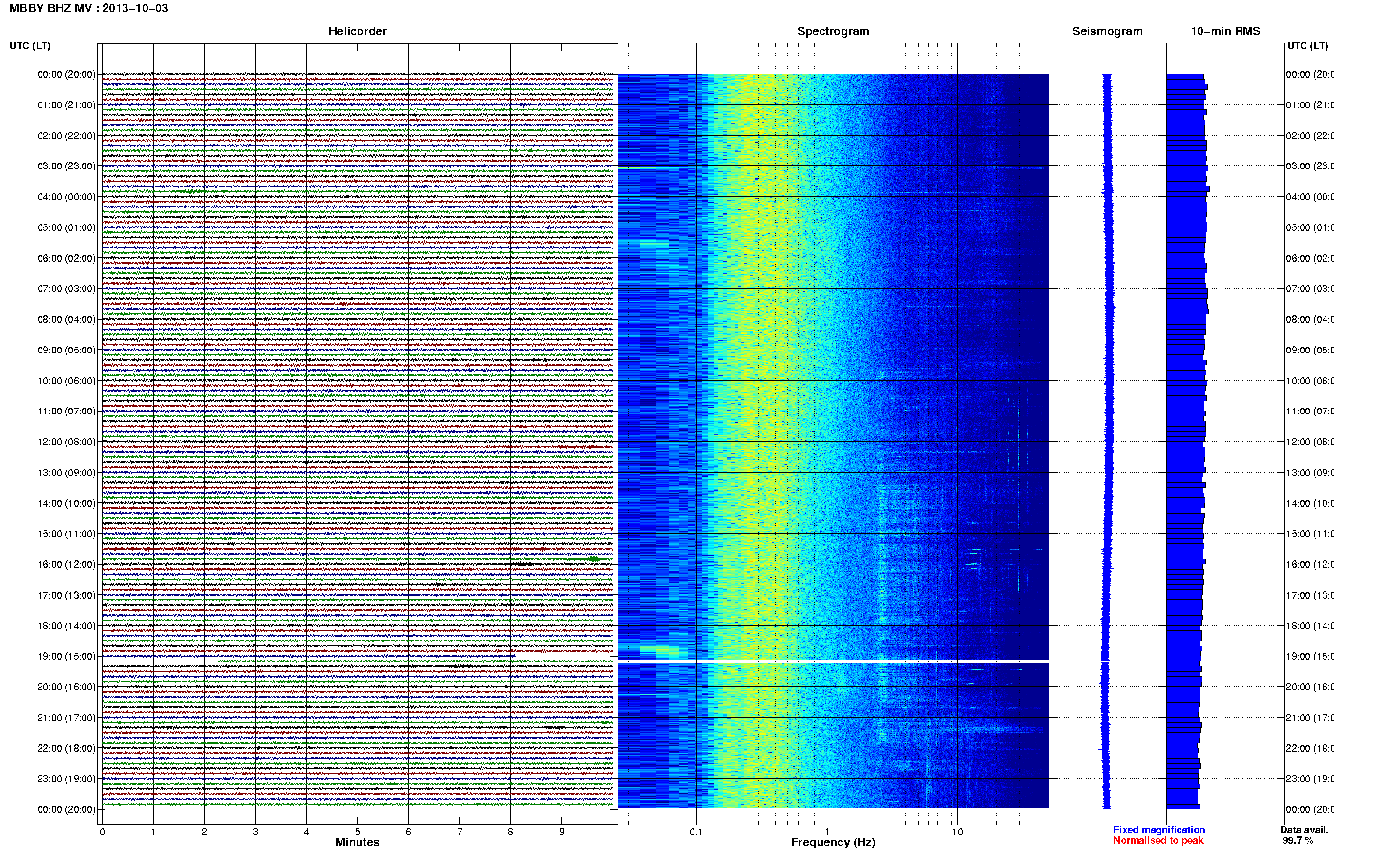The width and height of the screenshot is (1389, 868).
Task: Click the 10 Hz frequency tick label
Action: coord(957,832)
